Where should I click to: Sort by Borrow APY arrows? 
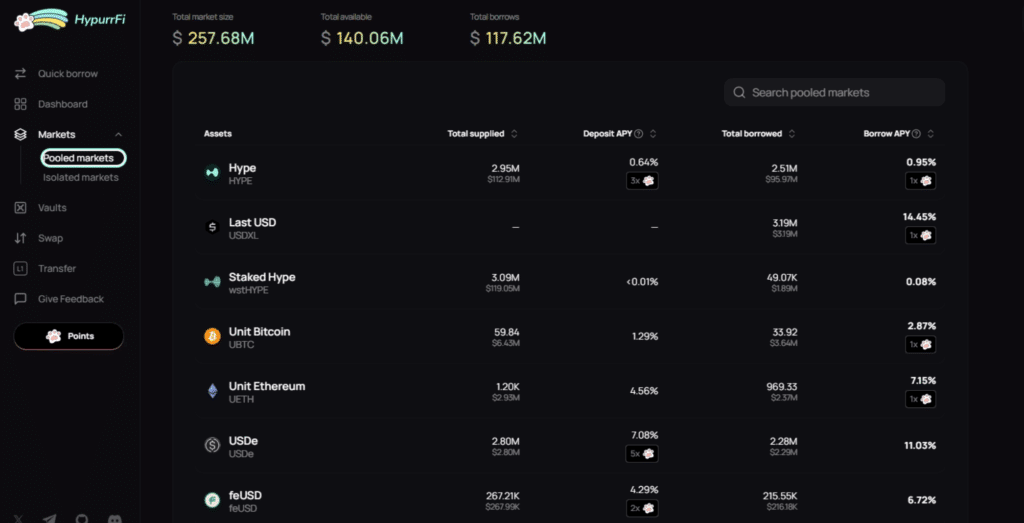(x=931, y=134)
